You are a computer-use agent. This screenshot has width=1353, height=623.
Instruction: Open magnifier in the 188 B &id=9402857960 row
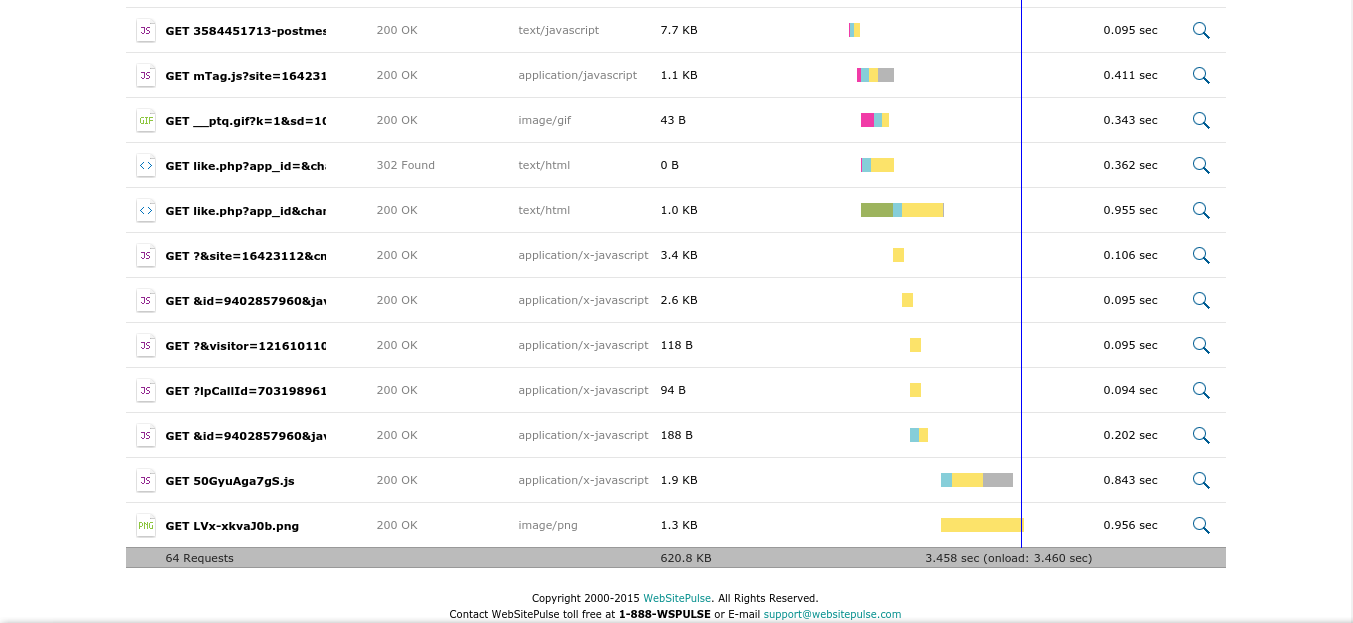point(1201,435)
